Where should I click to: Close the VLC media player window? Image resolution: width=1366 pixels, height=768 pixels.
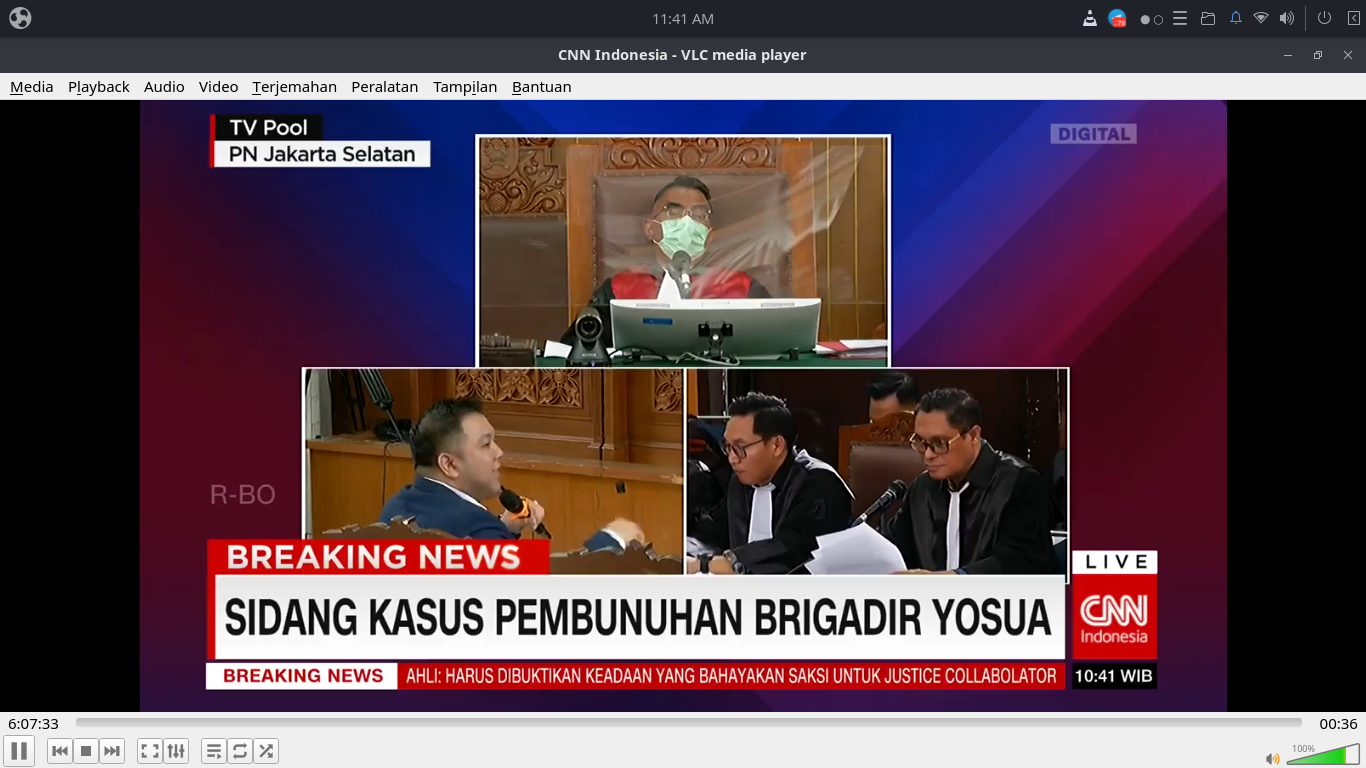(1348, 55)
